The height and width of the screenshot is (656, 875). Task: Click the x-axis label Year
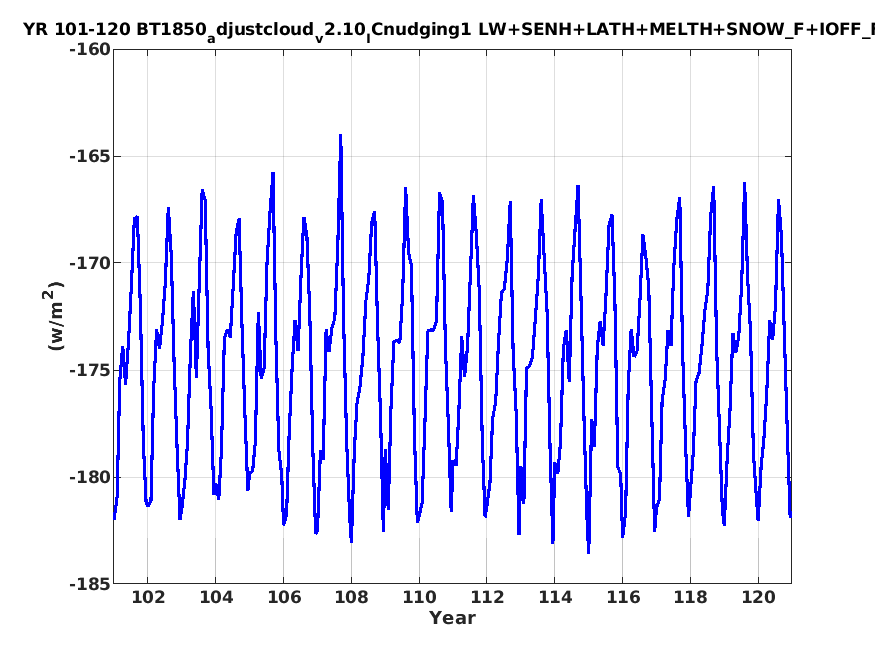point(452,618)
